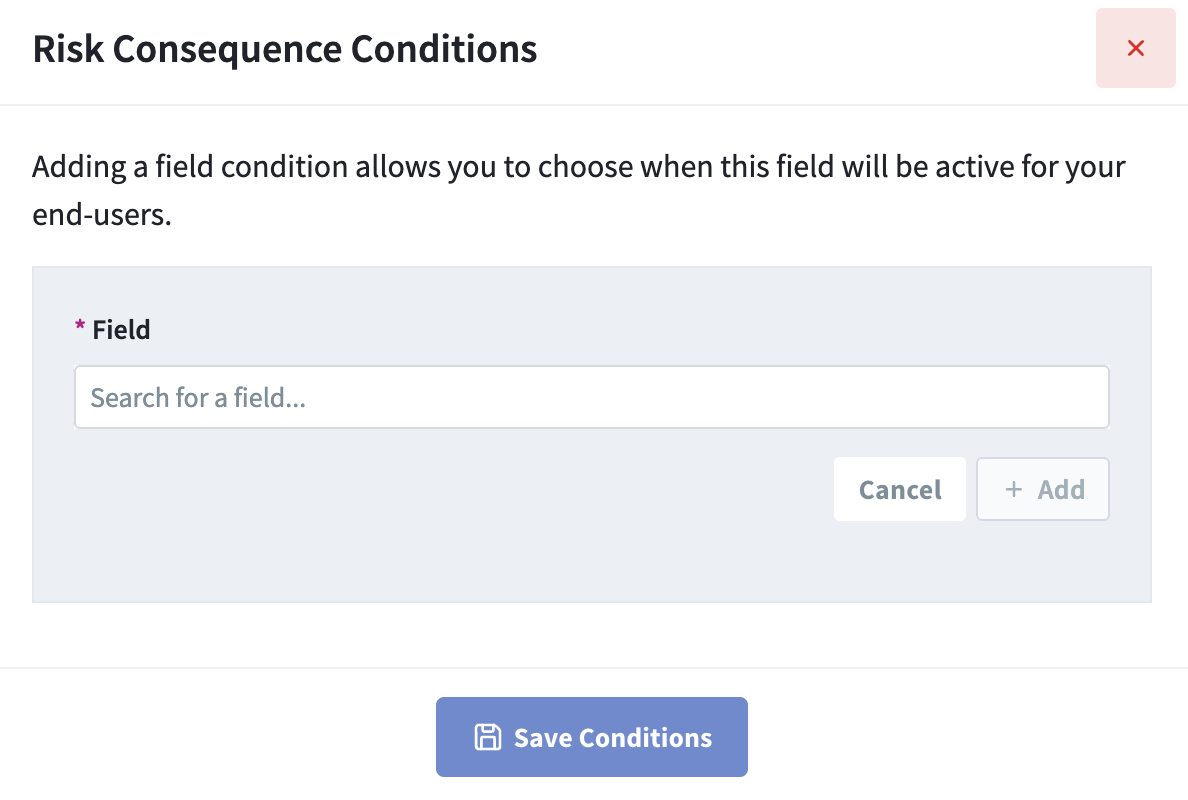The height and width of the screenshot is (800, 1188).
Task: Click the word "Cancel"
Action: 900,490
